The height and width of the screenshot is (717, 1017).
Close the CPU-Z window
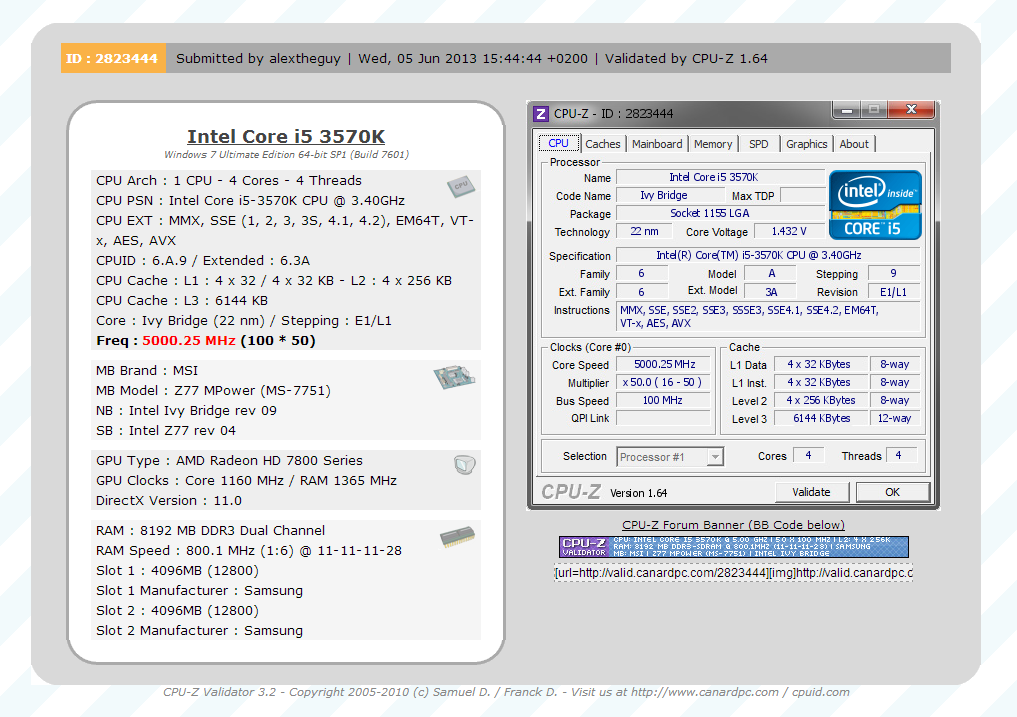pyautogui.click(x=911, y=110)
